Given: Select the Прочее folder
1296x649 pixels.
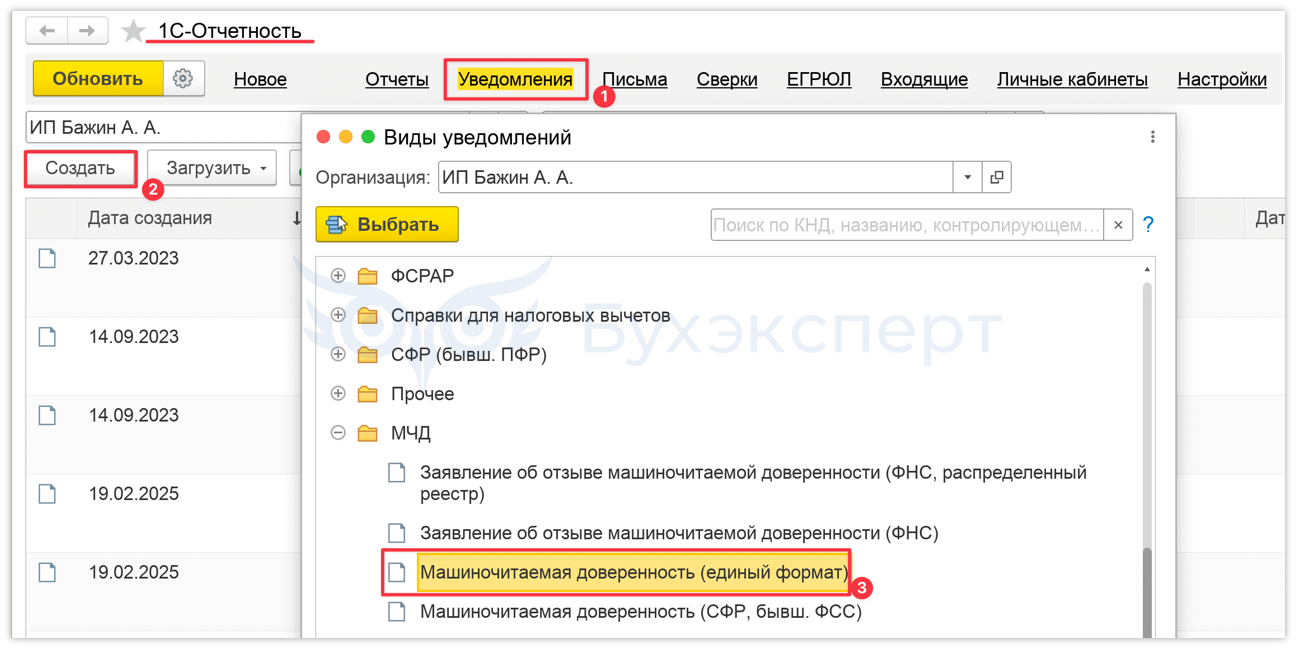Looking at the screenshot, I should click(423, 394).
